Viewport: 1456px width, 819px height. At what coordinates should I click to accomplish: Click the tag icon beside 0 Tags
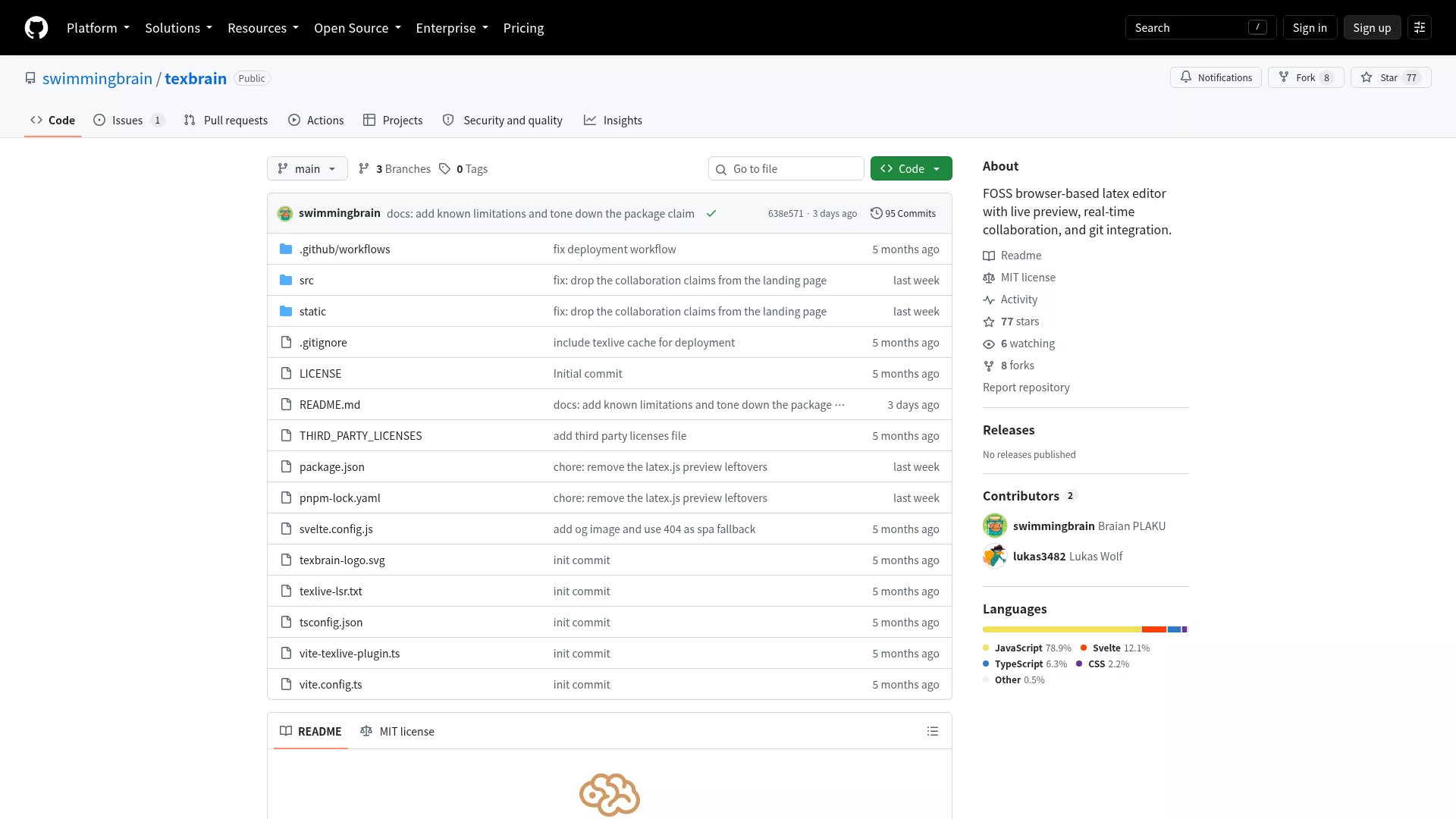[x=445, y=169]
